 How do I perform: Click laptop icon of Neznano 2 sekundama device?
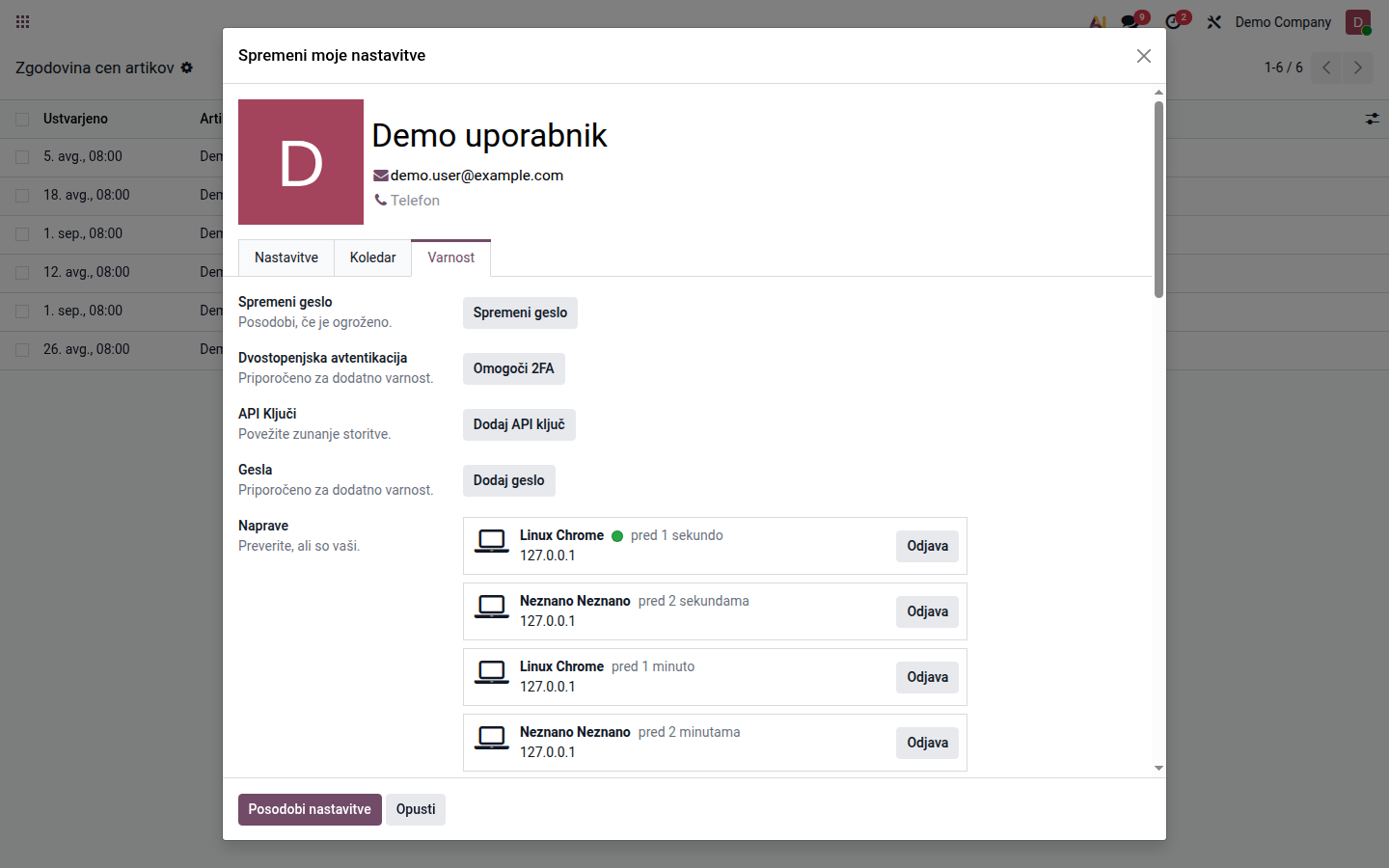(492, 608)
